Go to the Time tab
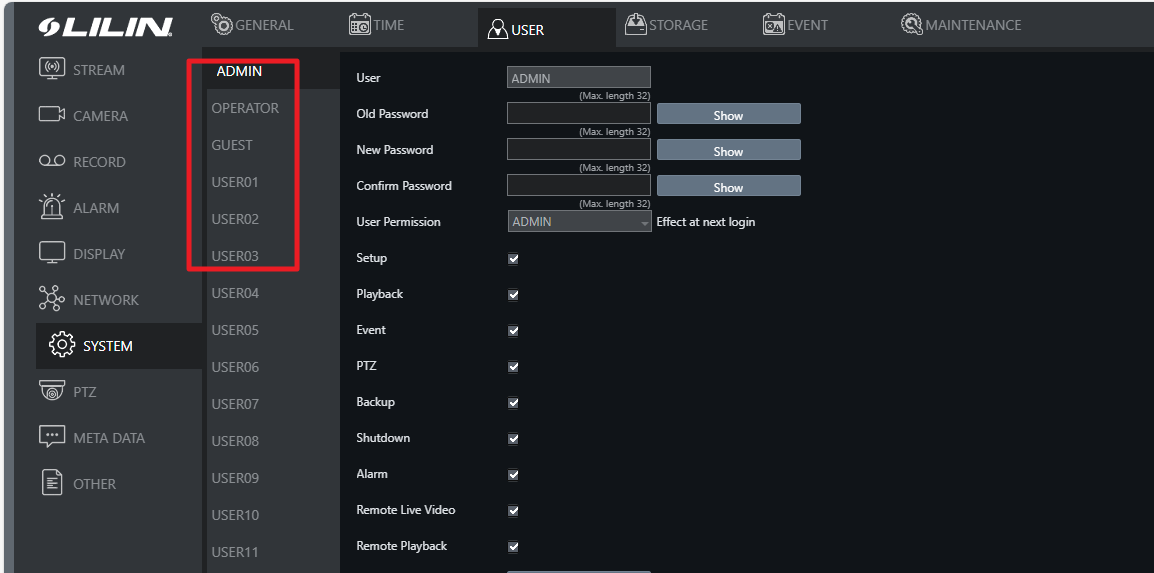 (x=376, y=25)
